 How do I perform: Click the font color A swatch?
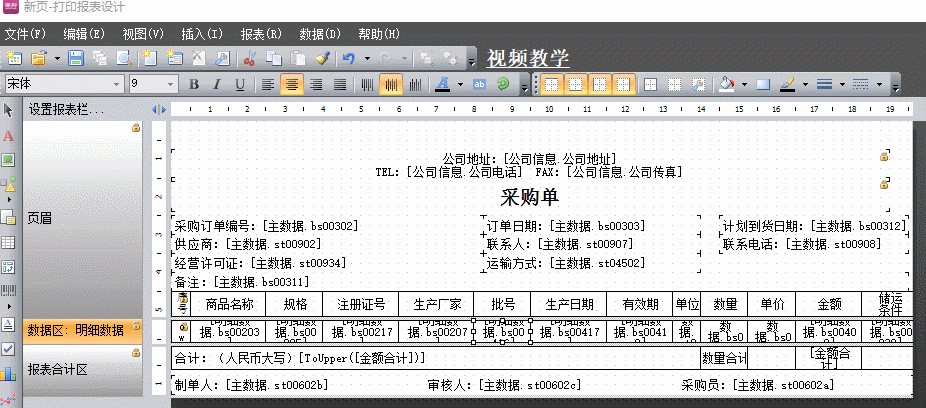pyautogui.click(x=442, y=84)
